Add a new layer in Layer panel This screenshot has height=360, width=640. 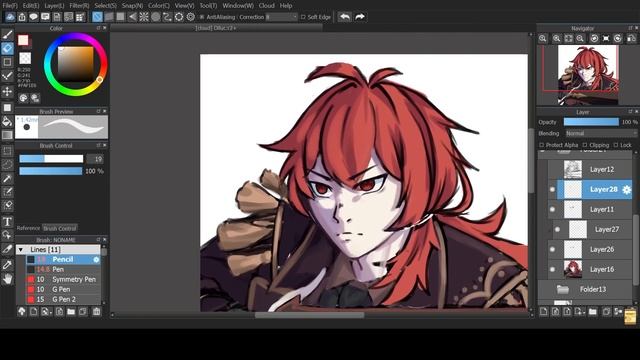544,312
